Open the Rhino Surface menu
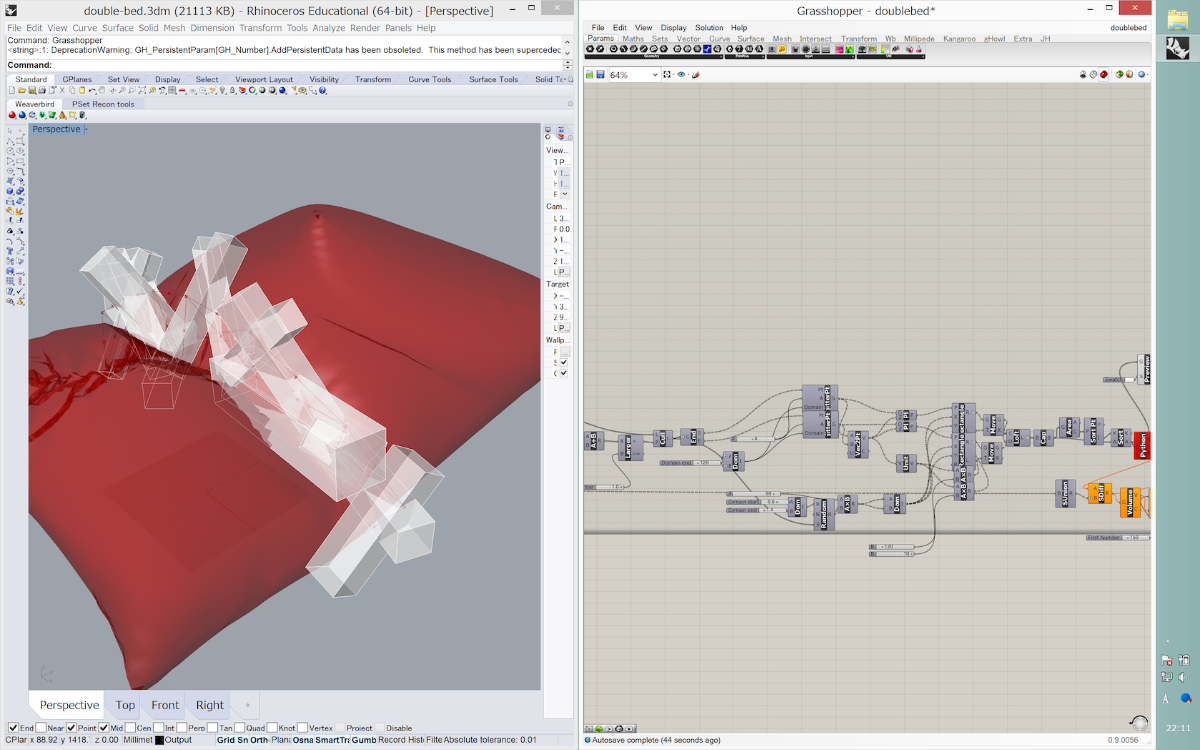This screenshot has width=1200, height=750. tap(117, 28)
